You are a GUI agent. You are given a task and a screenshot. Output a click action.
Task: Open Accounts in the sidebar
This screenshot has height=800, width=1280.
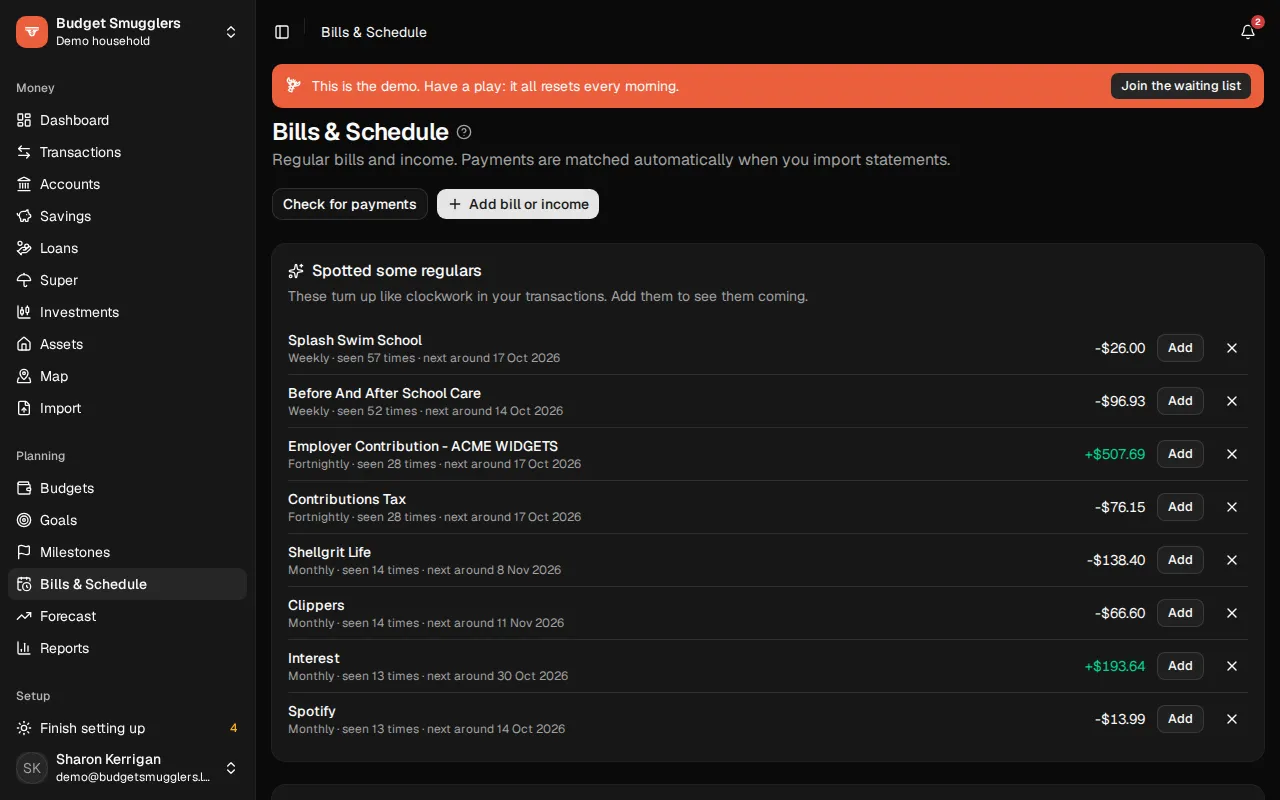coord(127,184)
